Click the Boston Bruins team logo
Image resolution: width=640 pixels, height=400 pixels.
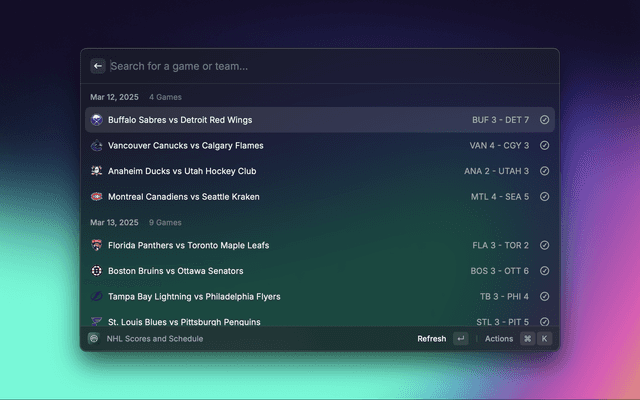pos(97,271)
